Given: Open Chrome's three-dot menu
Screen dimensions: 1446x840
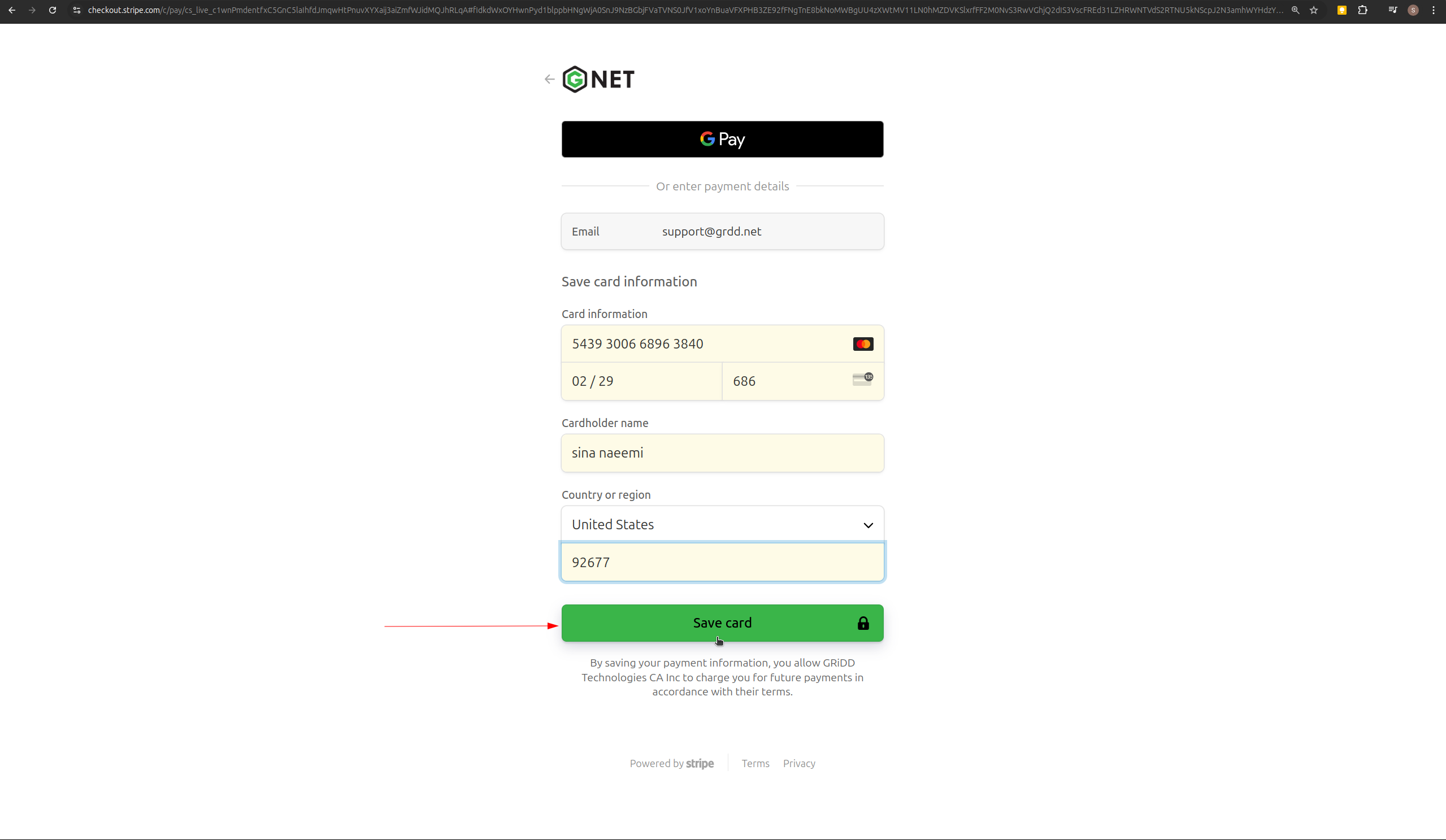Looking at the screenshot, I should (1434, 10).
